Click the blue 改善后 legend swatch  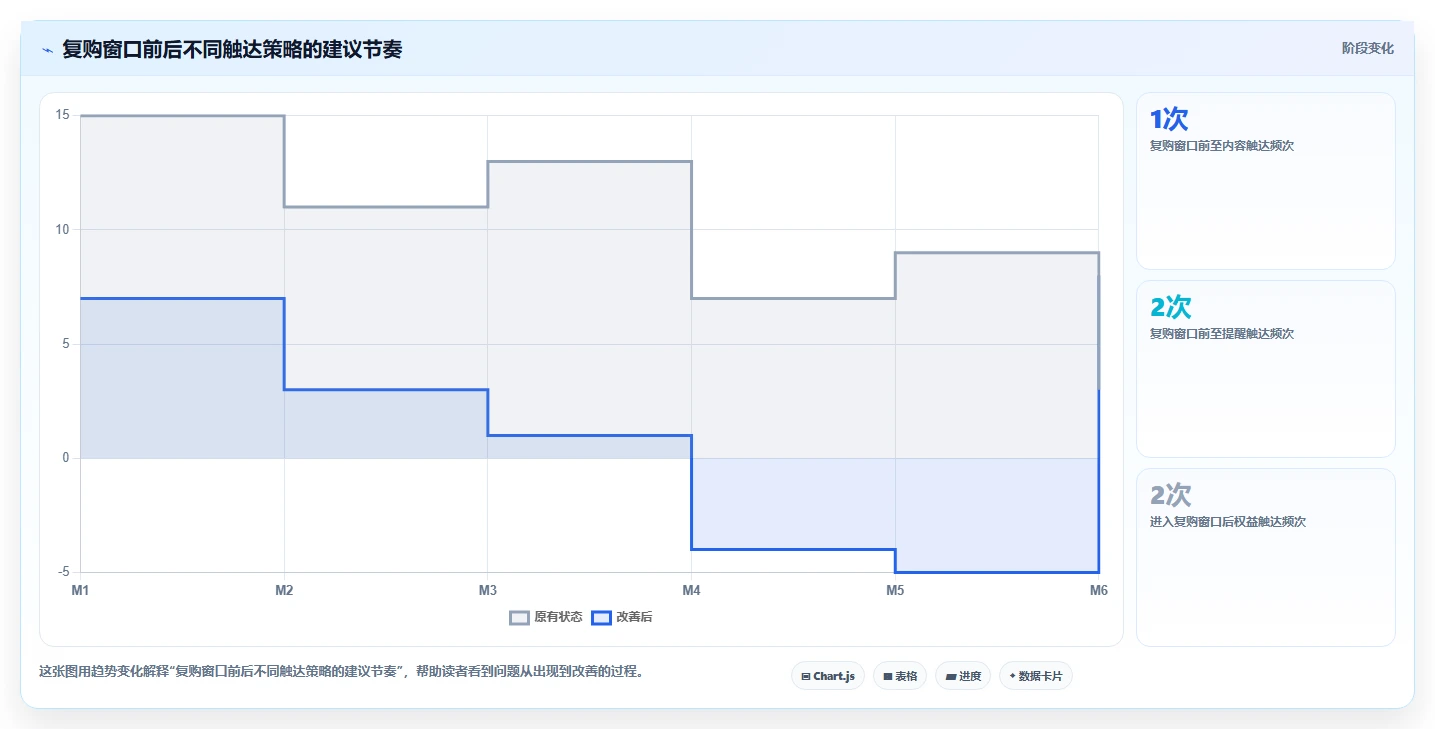[601, 617]
